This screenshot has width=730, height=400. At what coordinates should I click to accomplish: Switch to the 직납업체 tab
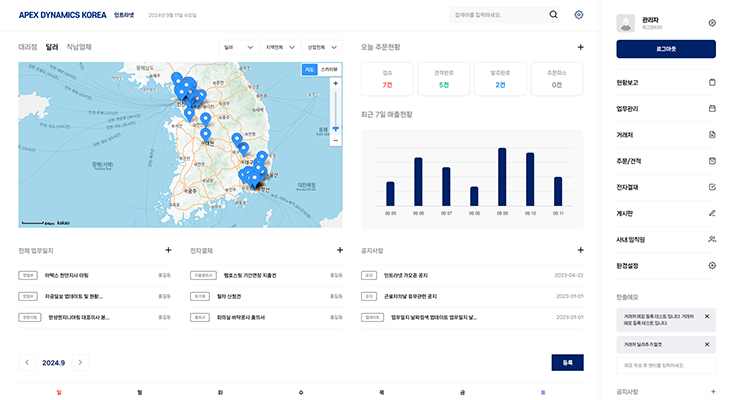[x=79, y=47]
